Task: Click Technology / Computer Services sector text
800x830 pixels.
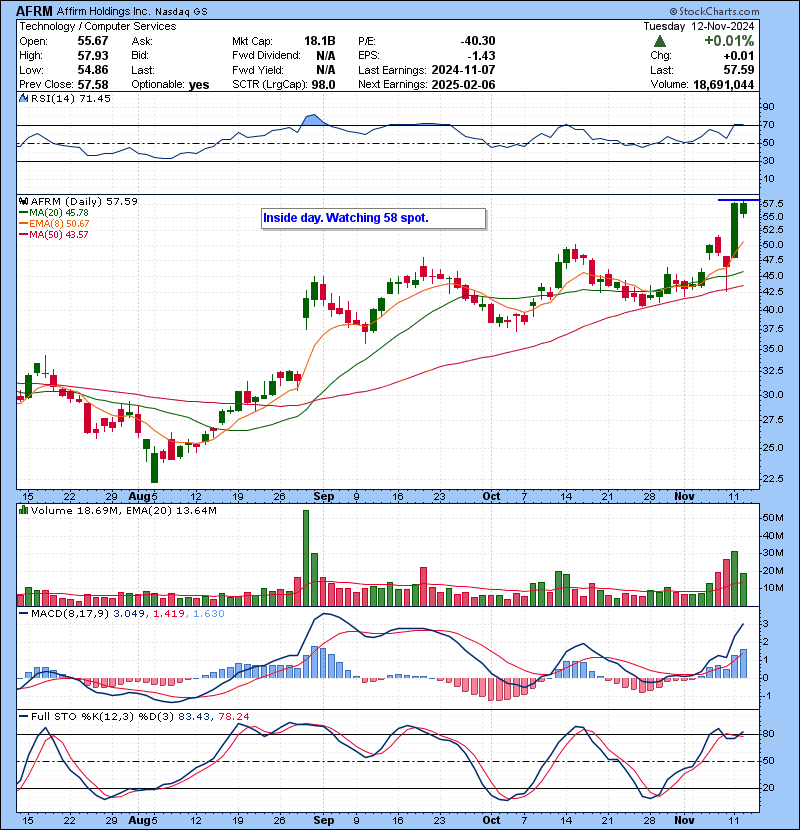Action: [x=98, y=26]
